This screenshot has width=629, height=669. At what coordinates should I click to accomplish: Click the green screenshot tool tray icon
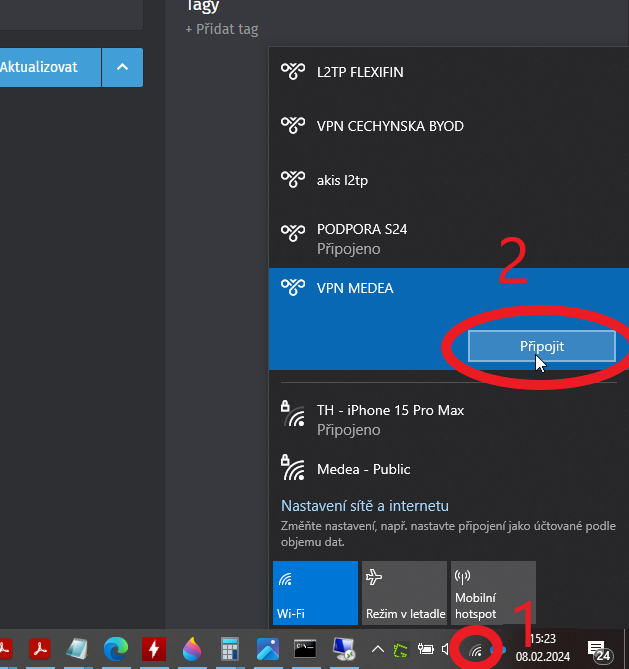[400, 650]
